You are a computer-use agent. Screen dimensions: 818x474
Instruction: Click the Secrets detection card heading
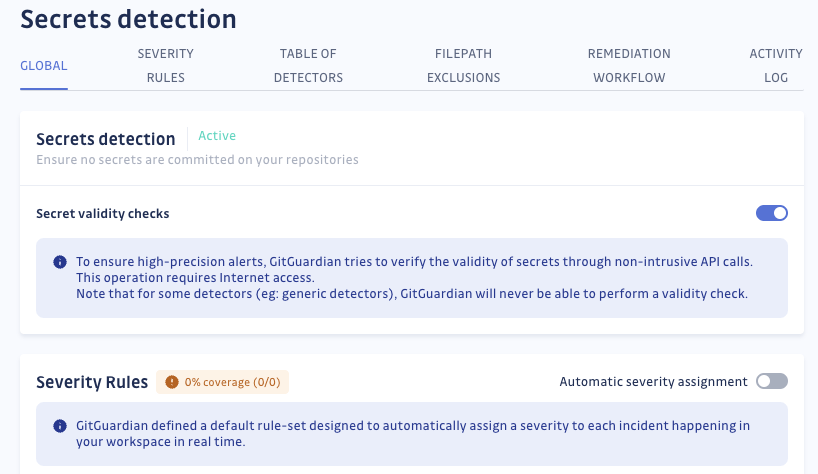105,139
